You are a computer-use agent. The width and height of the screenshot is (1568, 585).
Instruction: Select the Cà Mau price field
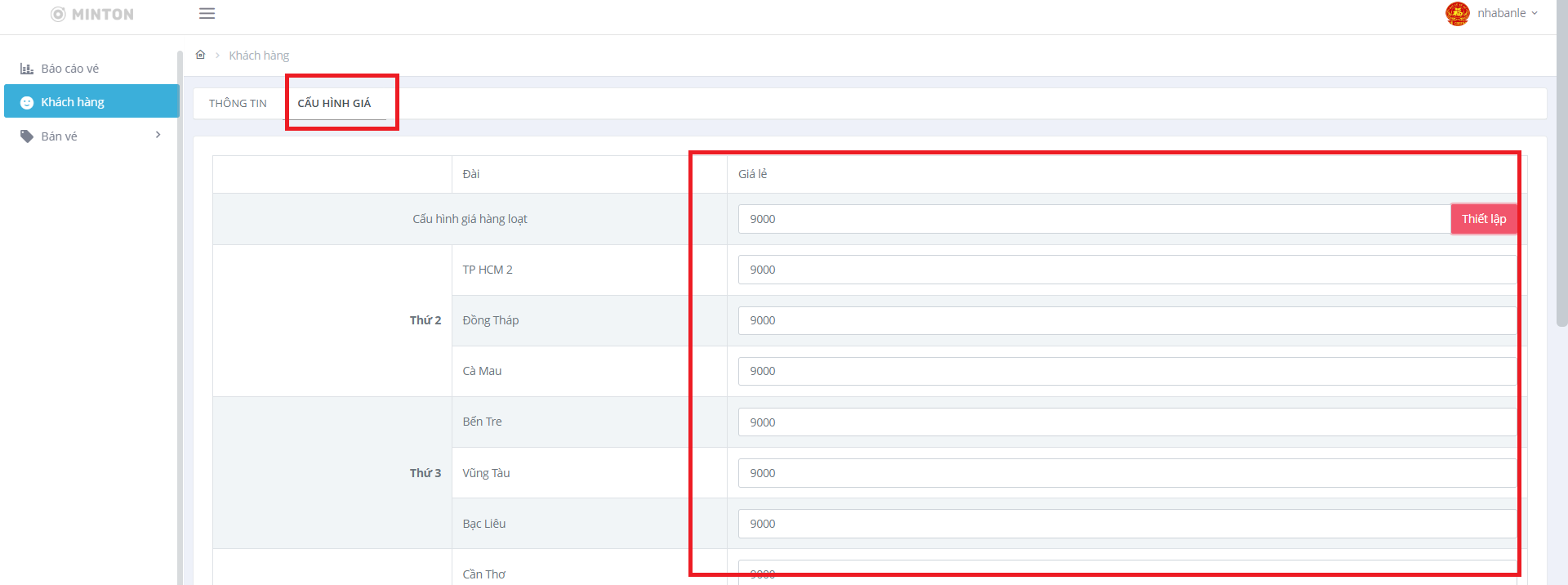1126,371
